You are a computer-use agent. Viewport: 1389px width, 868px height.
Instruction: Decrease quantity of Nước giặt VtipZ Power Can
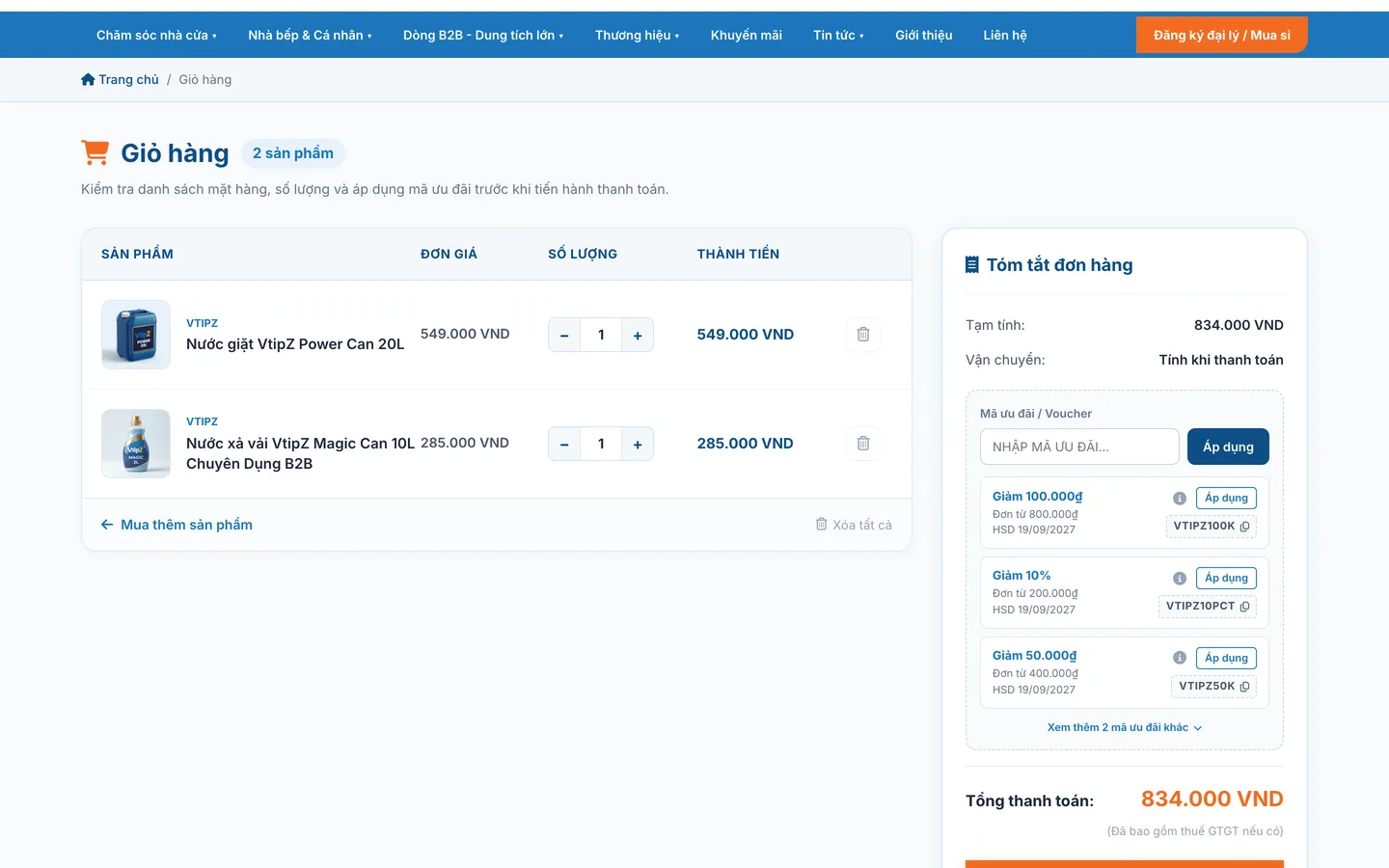[564, 335]
